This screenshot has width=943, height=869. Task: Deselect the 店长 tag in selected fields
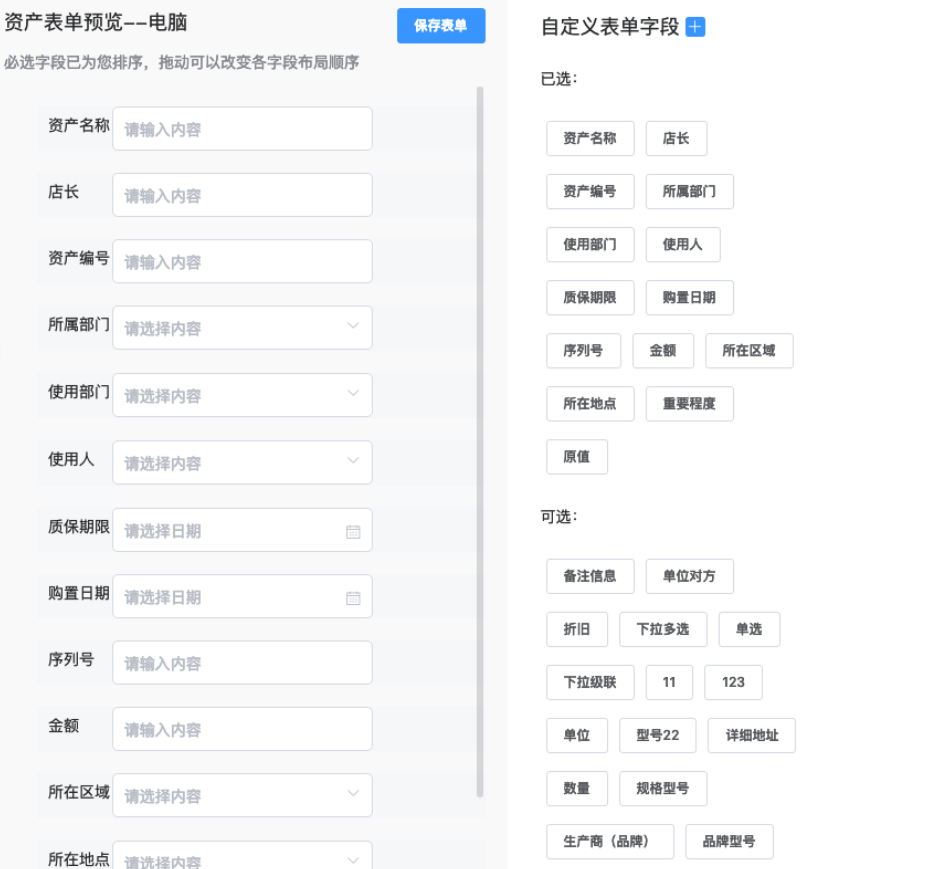(676, 139)
